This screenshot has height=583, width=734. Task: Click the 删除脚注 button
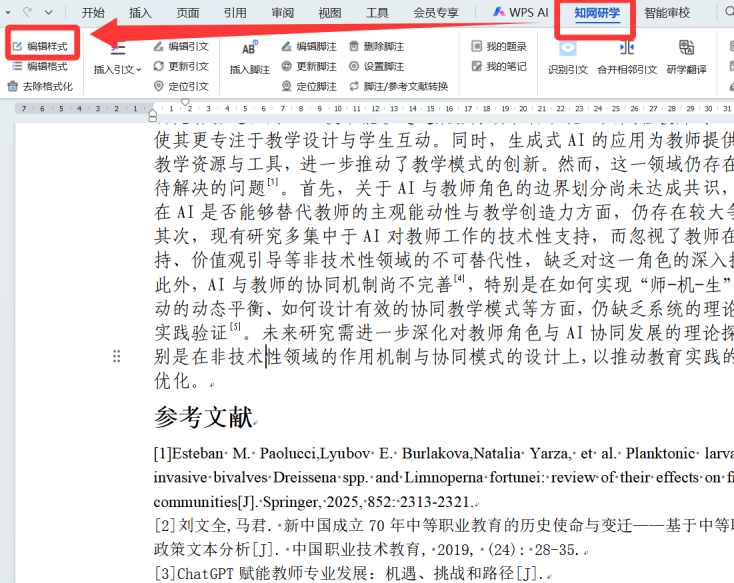(x=376, y=46)
